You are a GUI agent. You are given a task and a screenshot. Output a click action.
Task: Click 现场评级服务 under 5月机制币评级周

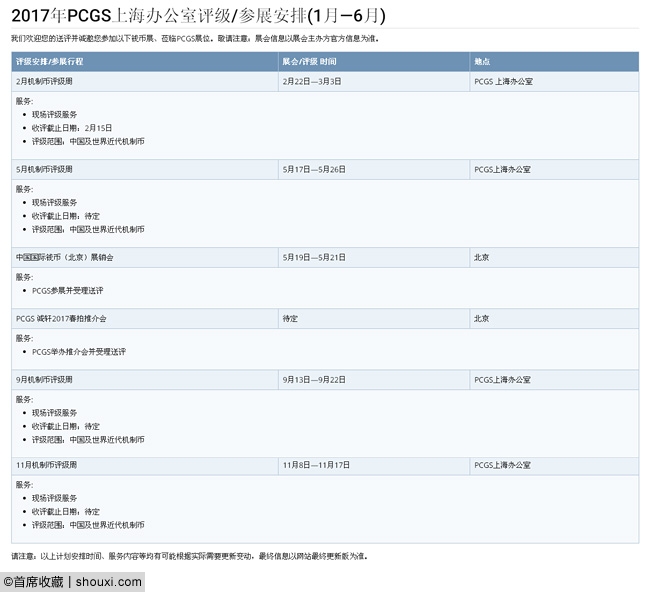54,202
